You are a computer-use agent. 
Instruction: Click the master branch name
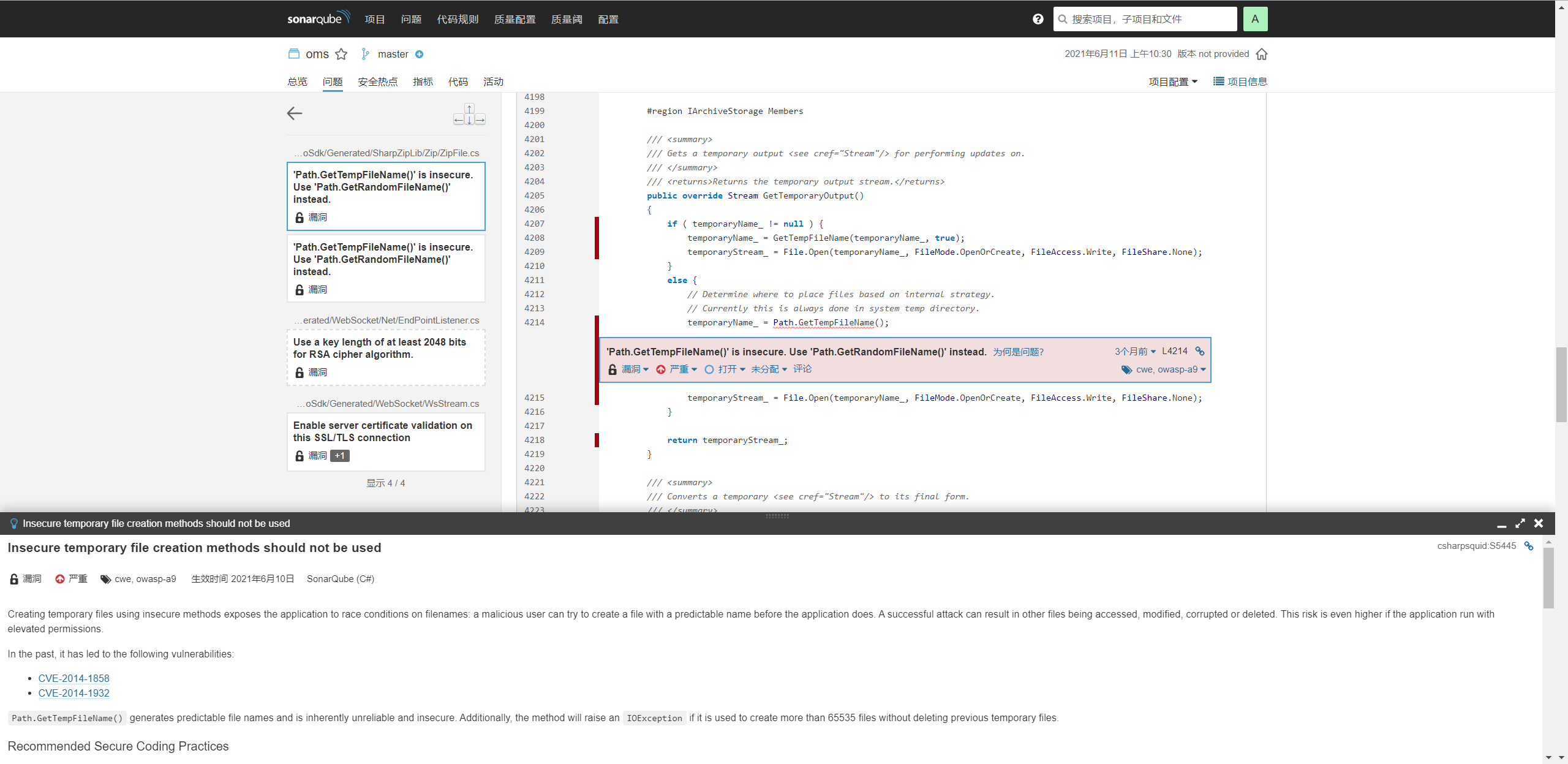[x=393, y=54]
